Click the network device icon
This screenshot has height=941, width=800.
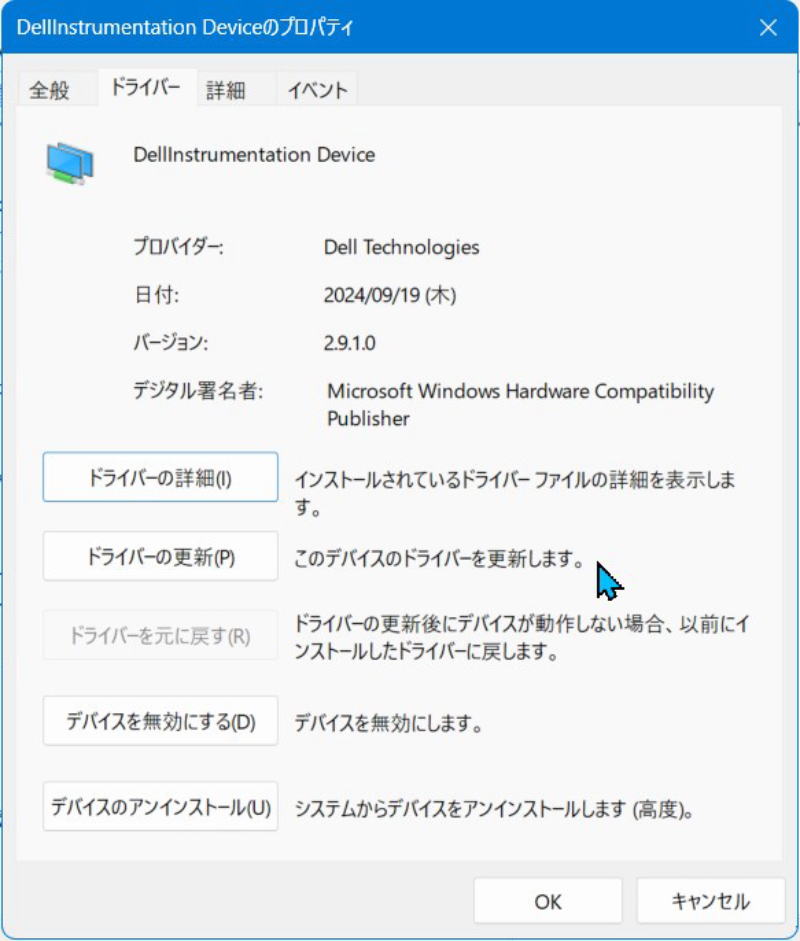[70, 163]
